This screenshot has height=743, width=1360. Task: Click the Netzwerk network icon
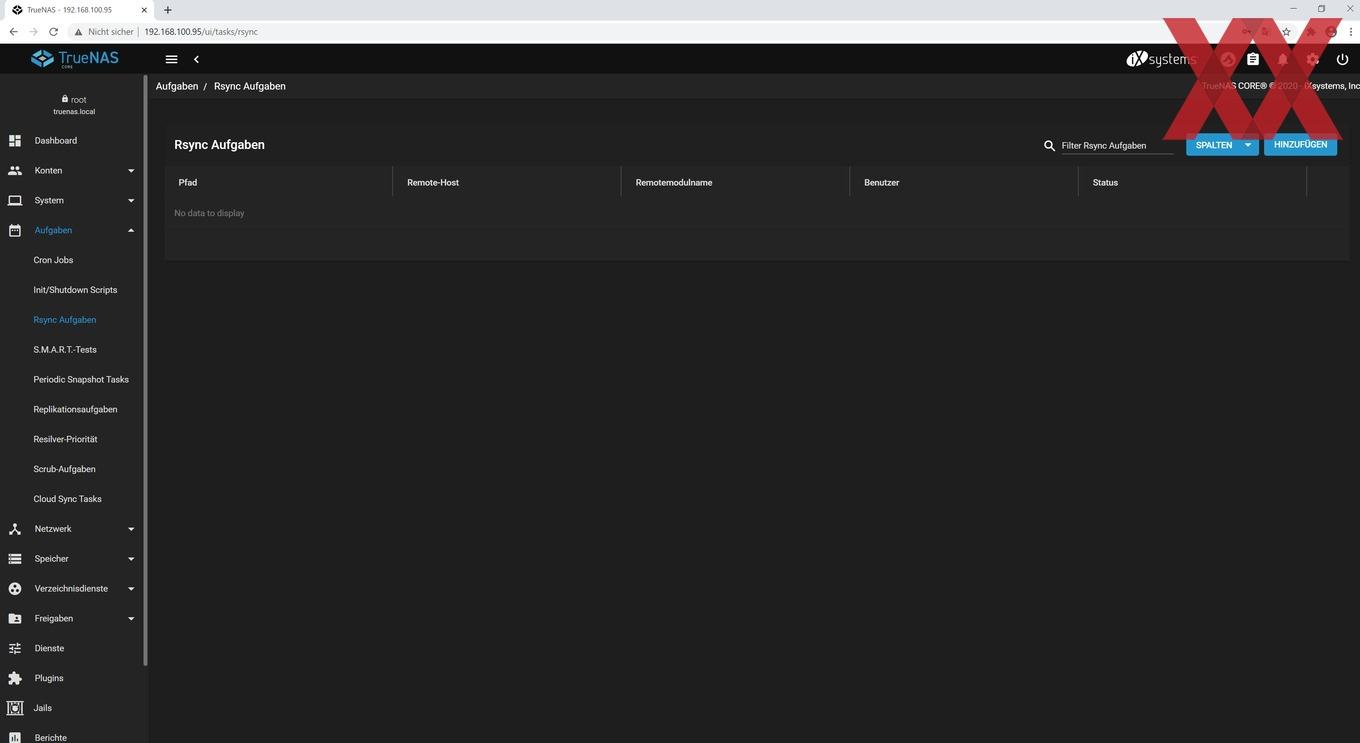pos(15,529)
